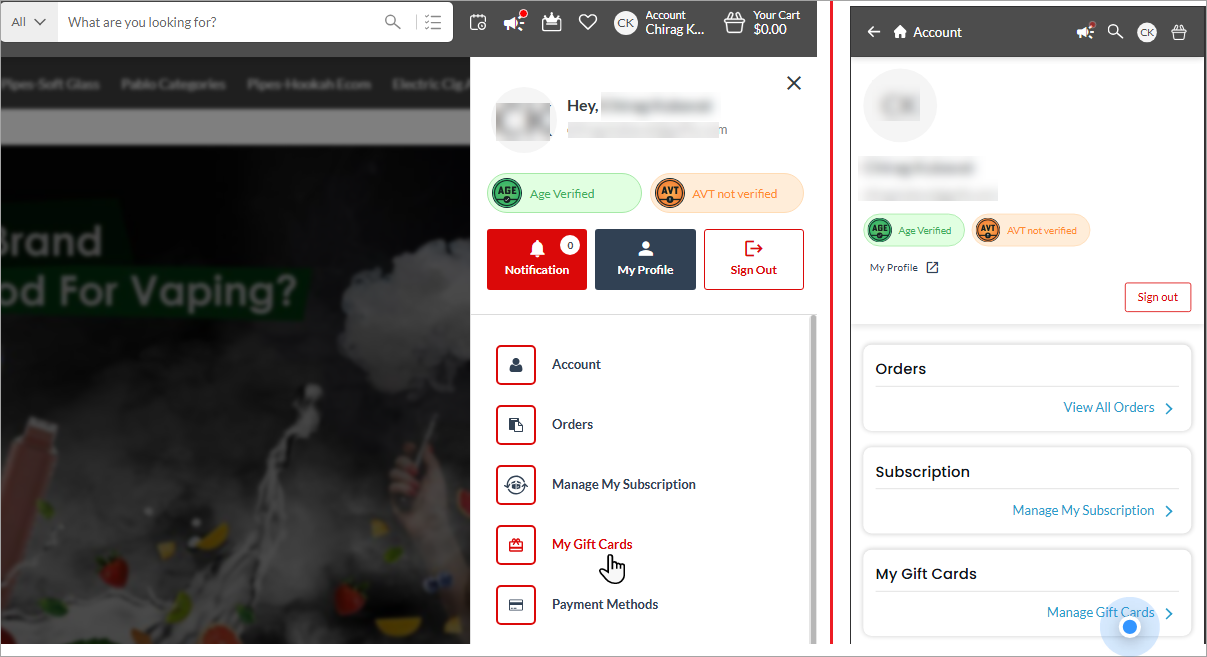Click the CK avatar in mobile header
Image resolution: width=1207 pixels, height=657 pixels.
tap(1147, 32)
